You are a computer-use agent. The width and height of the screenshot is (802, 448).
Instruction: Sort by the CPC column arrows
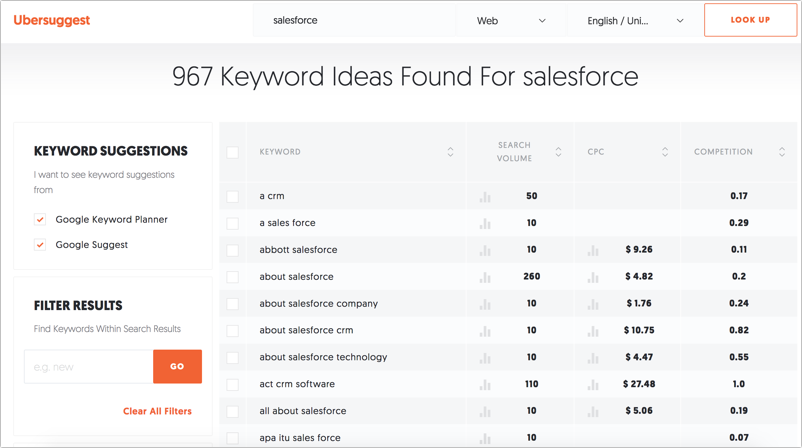tap(665, 152)
